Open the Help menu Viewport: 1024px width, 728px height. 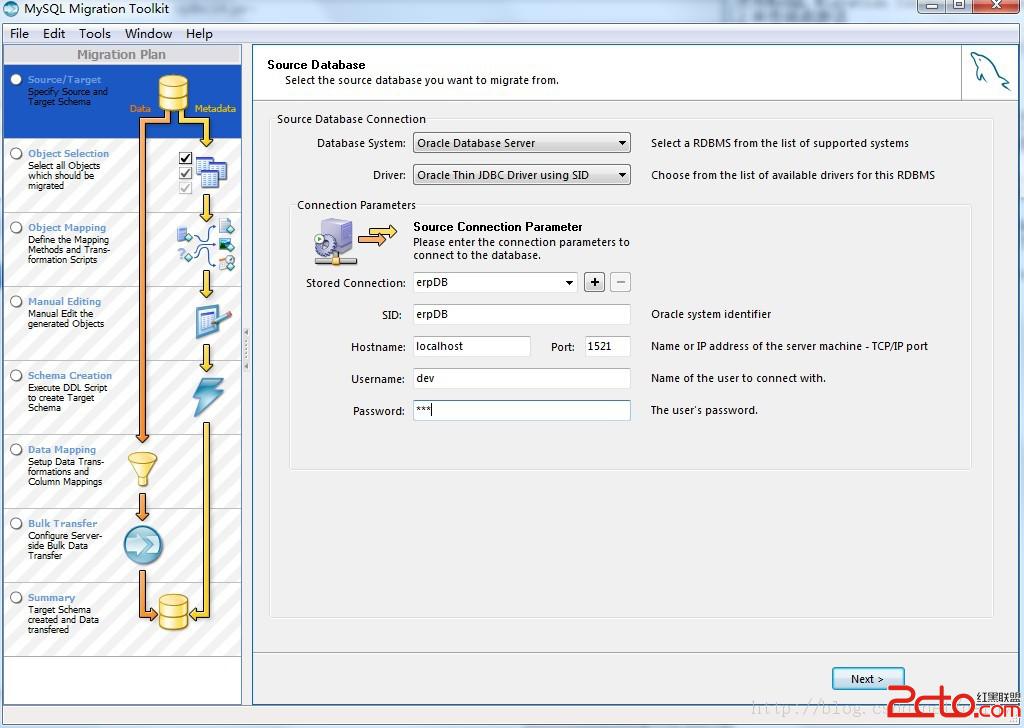click(x=199, y=33)
